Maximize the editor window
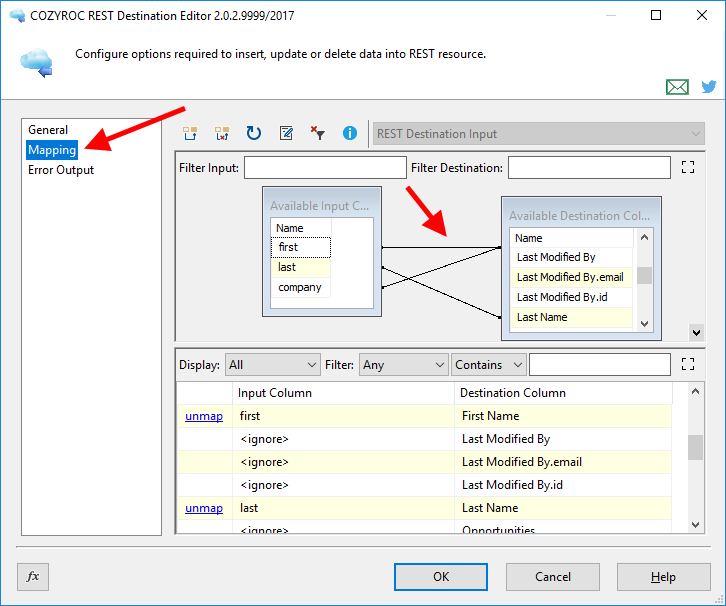726x606 pixels. (656, 15)
